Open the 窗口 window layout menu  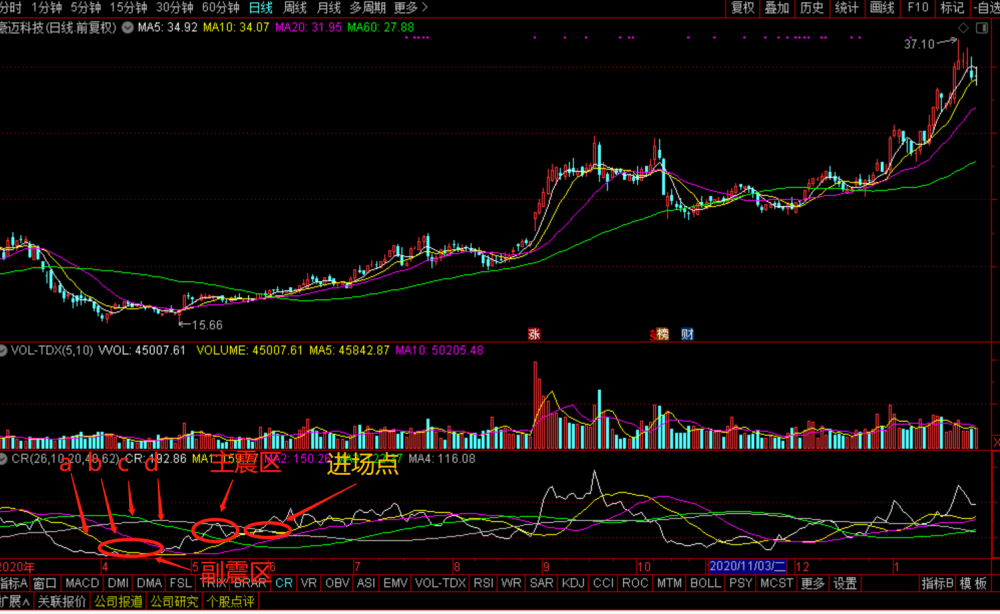[x=45, y=583]
